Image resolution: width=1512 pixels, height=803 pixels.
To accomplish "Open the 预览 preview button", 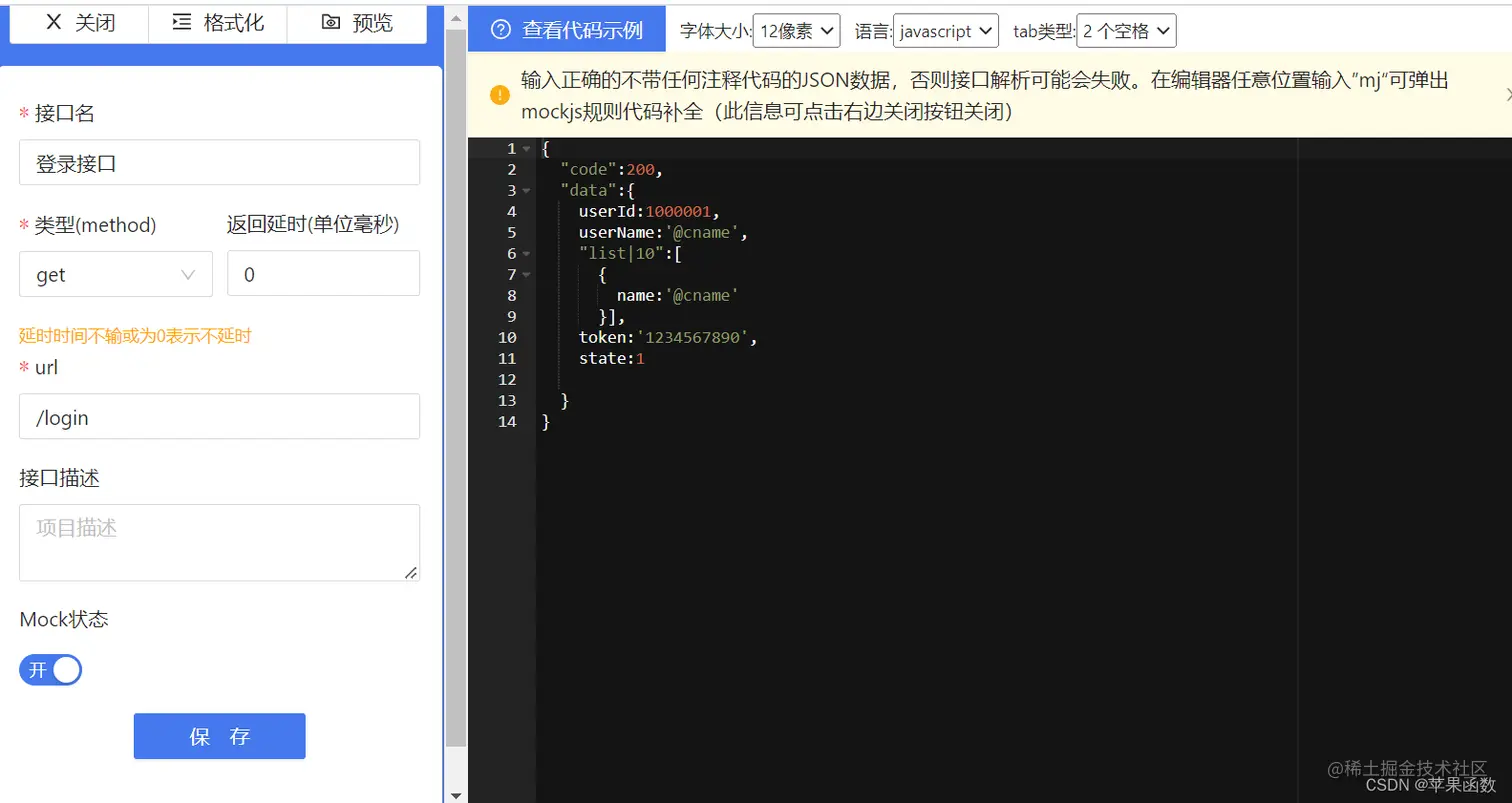I will click(x=357, y=23).
